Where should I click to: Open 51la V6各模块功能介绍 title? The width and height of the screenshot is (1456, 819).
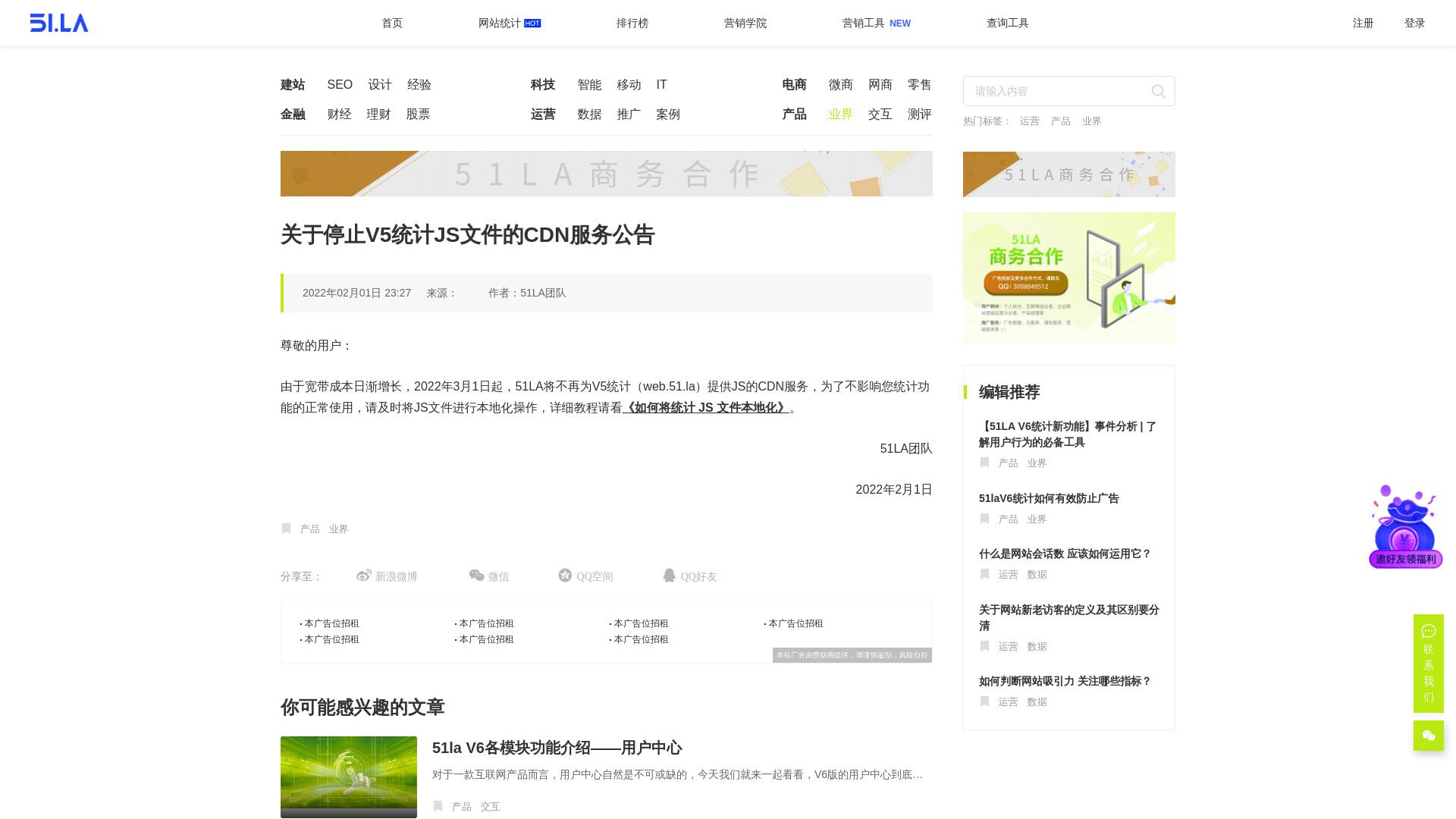tap(557, 748)
